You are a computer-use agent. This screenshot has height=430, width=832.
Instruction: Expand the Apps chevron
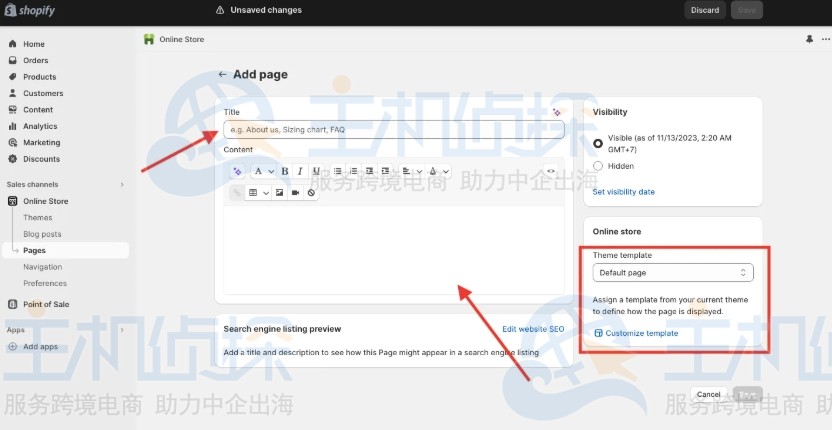click(x=122, y=330)
